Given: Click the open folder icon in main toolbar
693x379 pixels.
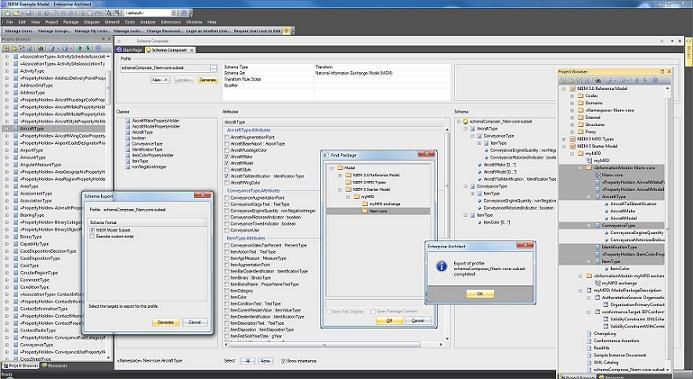Looking at the screenshot, I should [16, 13].
